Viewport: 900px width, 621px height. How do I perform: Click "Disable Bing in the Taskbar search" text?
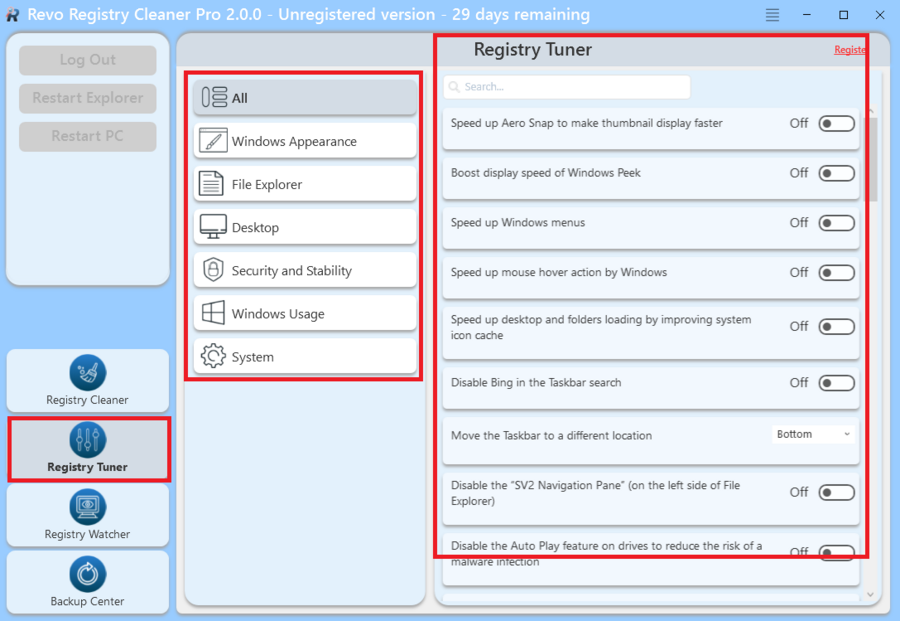pos(536,383)
